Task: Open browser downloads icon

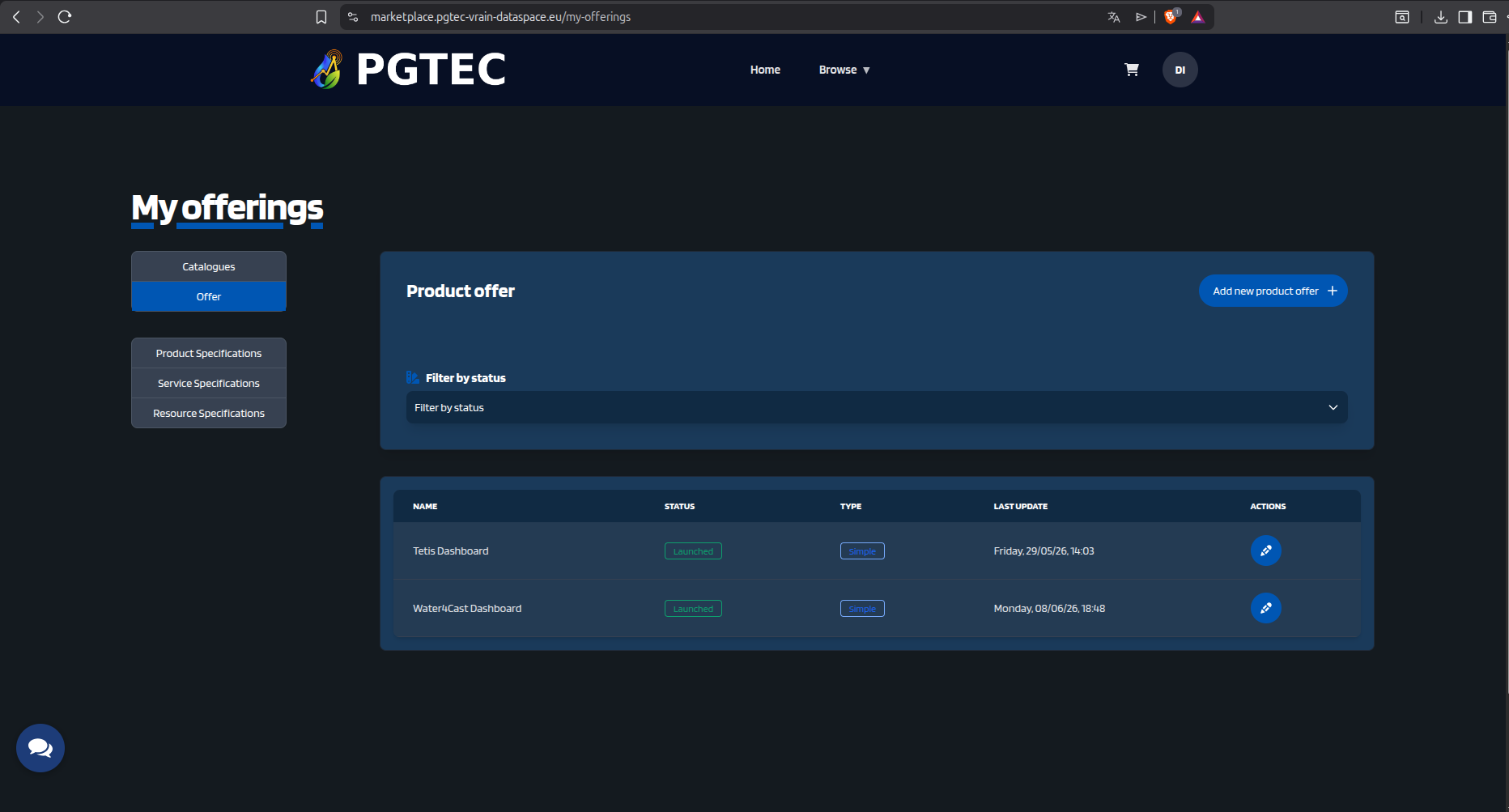Action: click(x=1441, y=17)
